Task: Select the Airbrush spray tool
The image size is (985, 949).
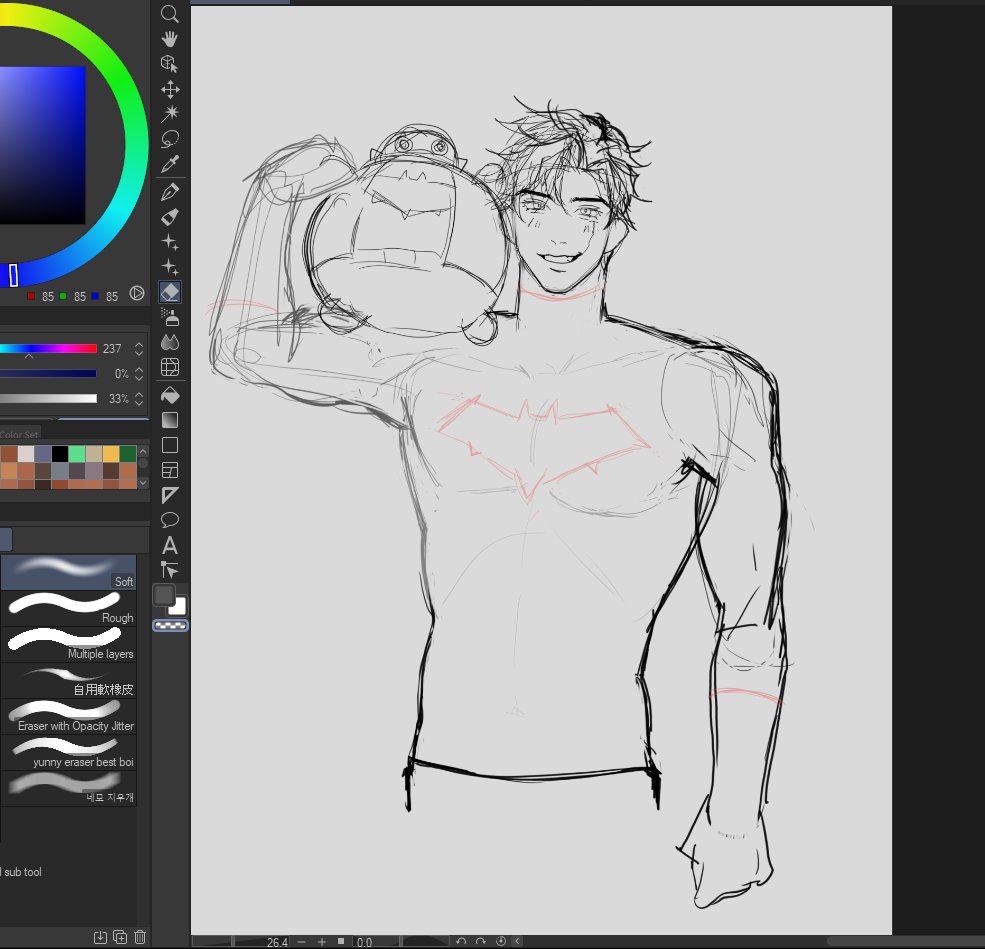Action: [170, 317]
